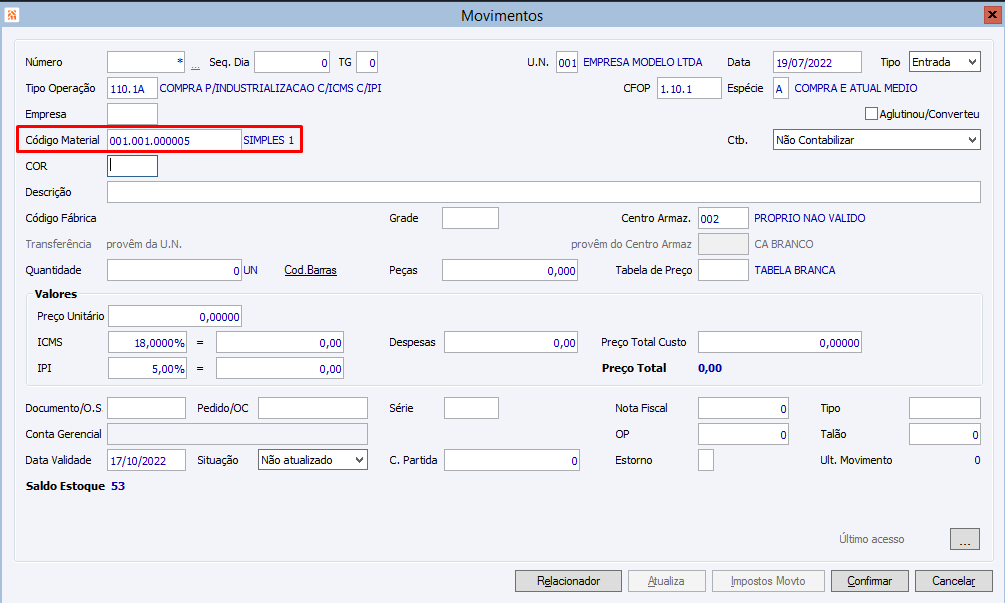Confirm the movement with the Confirmar button

[x=870, y=581]
